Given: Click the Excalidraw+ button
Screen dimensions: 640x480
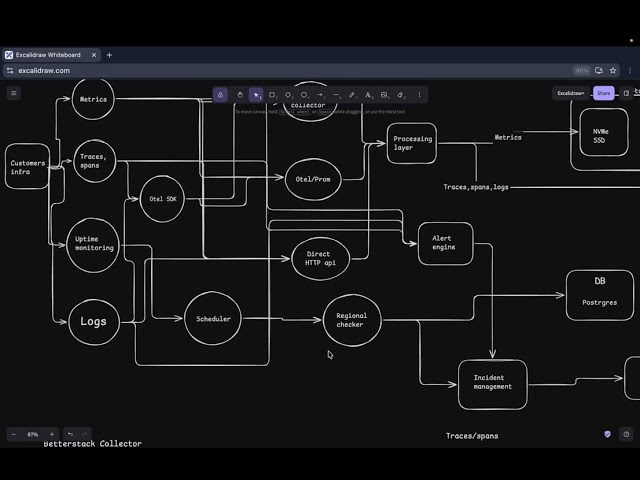Looking at the screenshot, I should pos(570,93).
